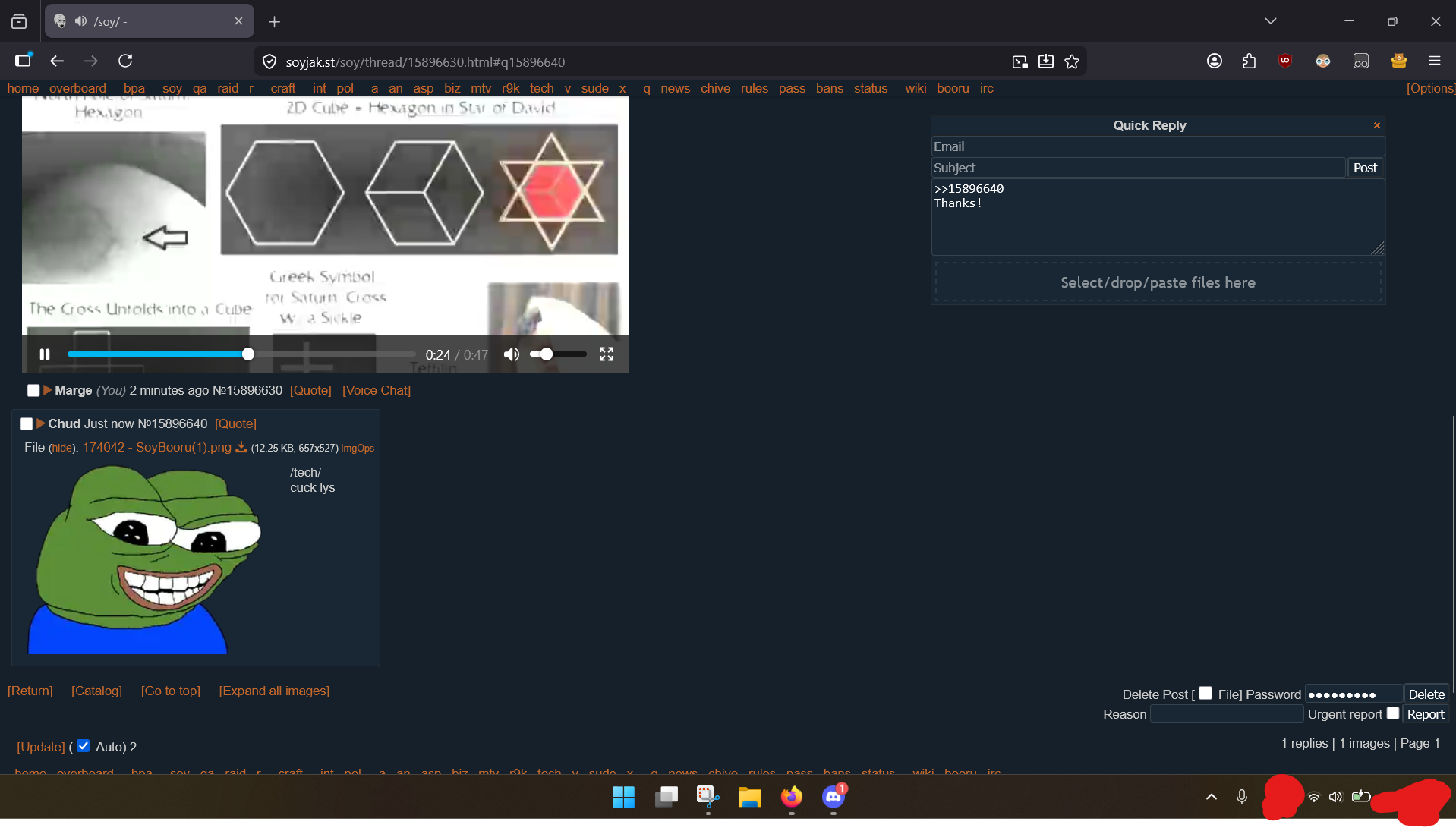Open the Windows Start menu

click(623, 797)
